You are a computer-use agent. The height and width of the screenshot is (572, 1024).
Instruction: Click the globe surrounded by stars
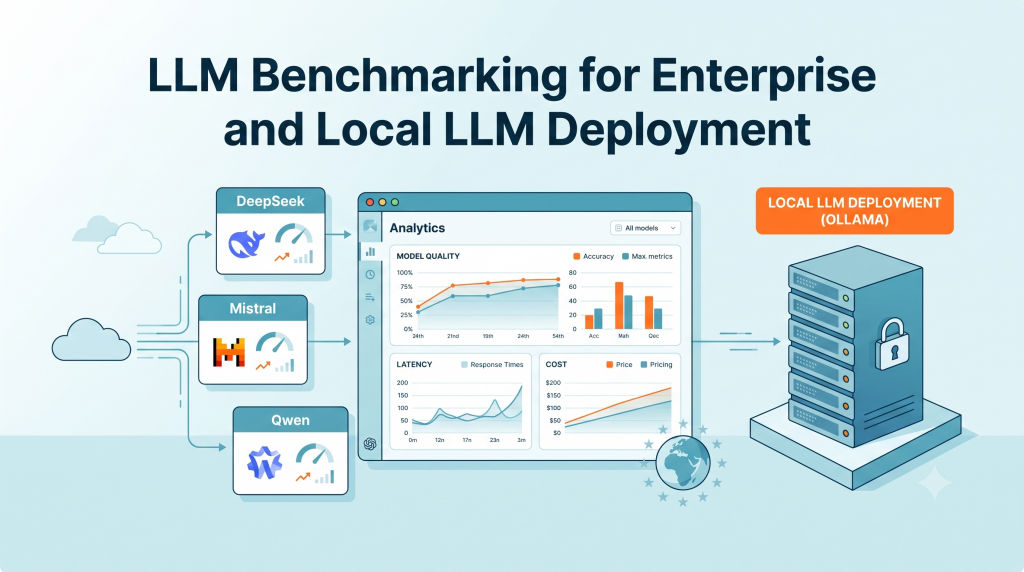[x=683, y=463]
